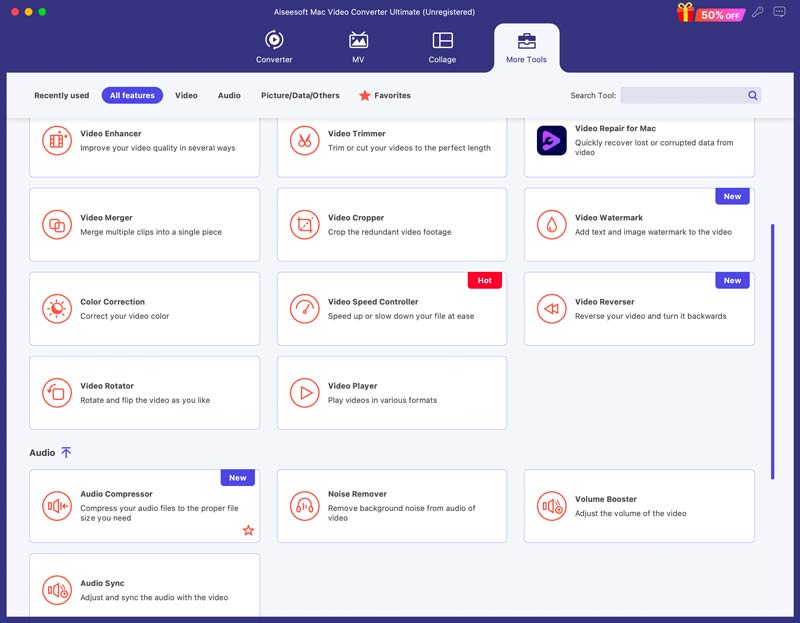Screen dimensions: 800x623
Task: Switch to the Converter tab
Action: (x=274, y=47)
